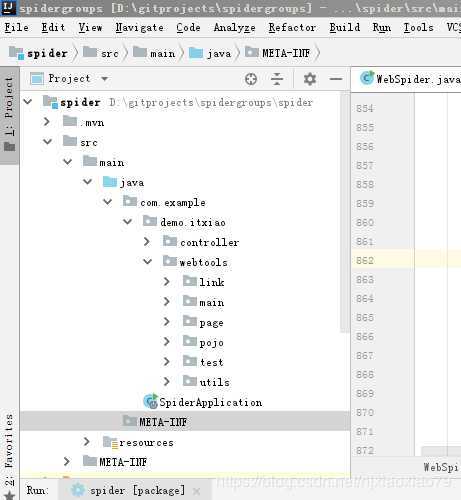
Task: Open the Refactor menu
Action: click(292, 27)
